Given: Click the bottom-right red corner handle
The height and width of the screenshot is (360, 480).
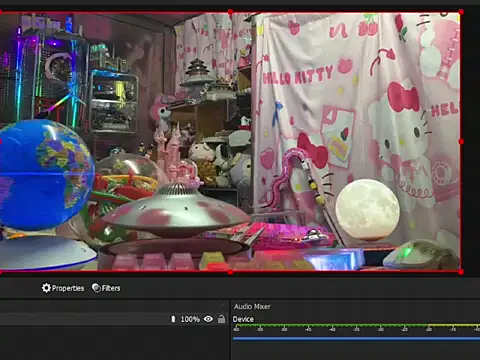Looking at the screenshot, I should [461, 272].
